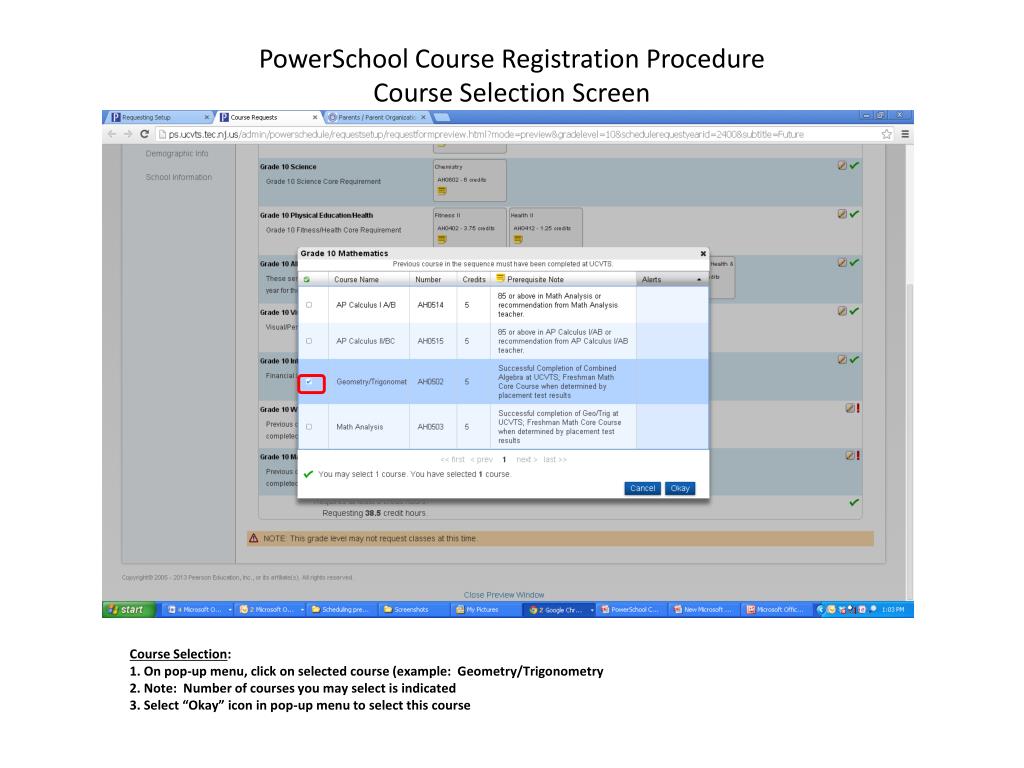The image size is (1024, 768).
Task: Click the Number column header
Action: 428,280
